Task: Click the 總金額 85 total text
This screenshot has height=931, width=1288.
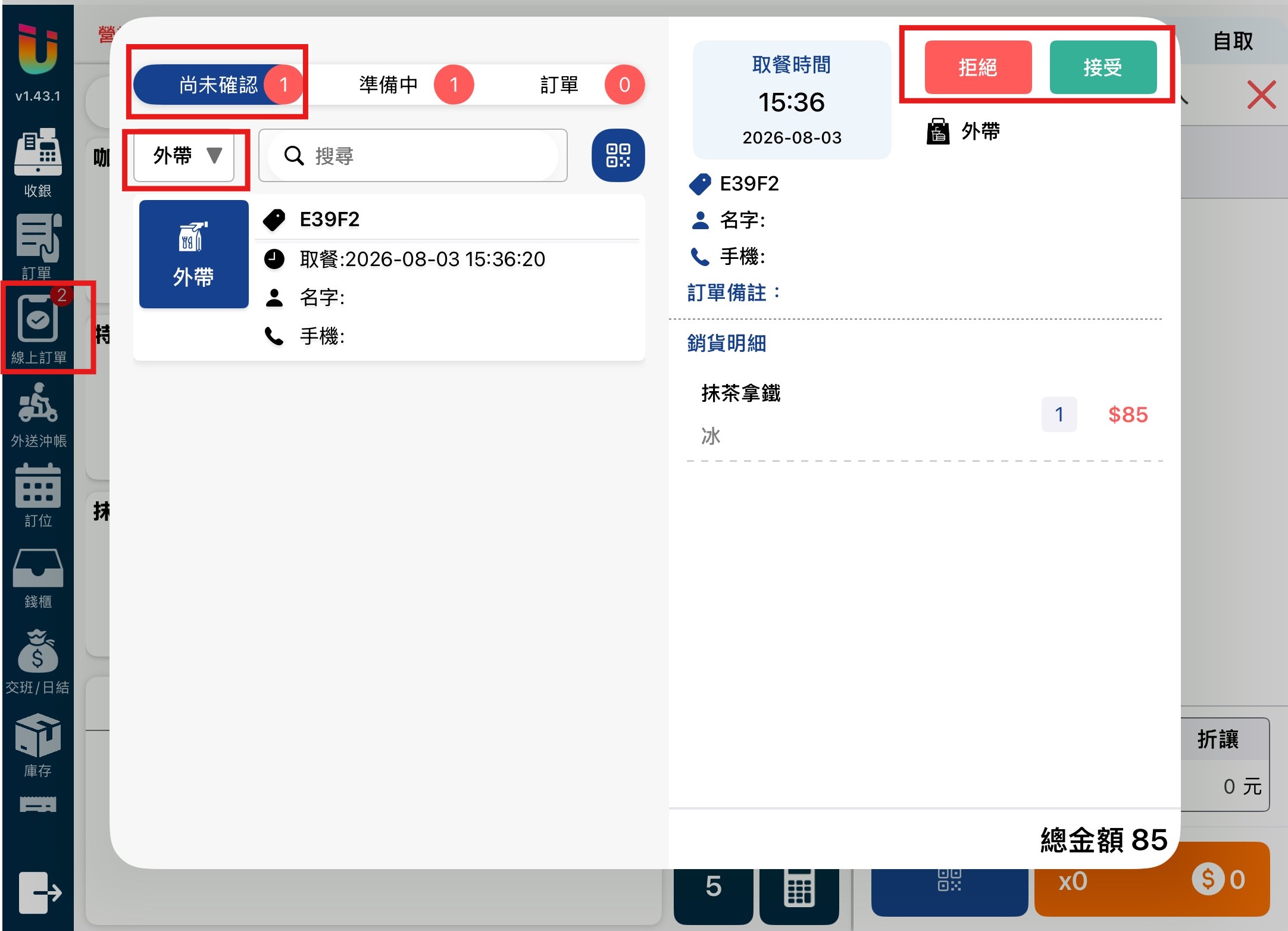Action: [x=1103, y=840]
